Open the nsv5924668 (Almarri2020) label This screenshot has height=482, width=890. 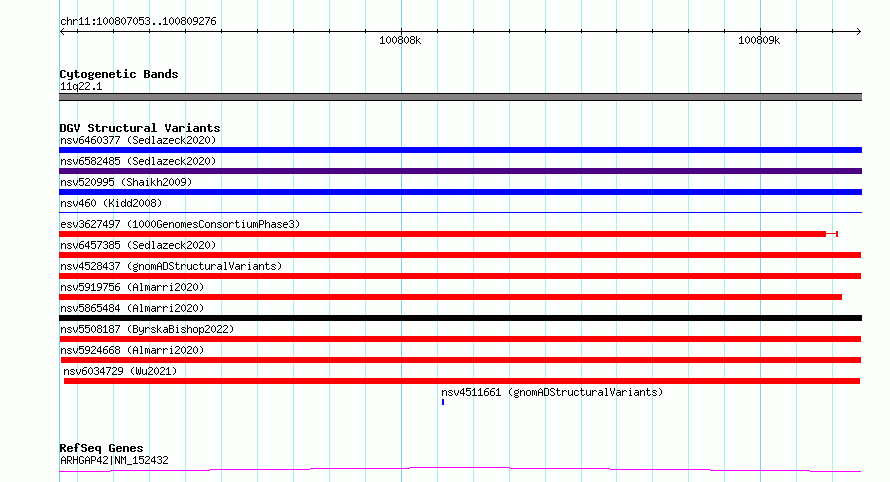pos(132,350)
